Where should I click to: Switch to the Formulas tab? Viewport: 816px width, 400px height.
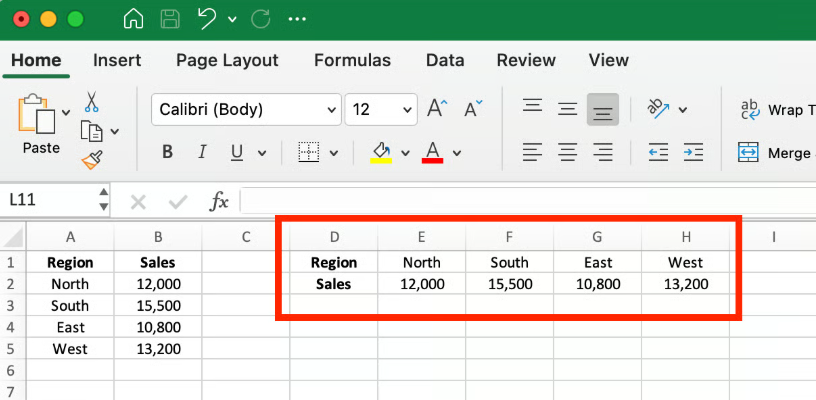point(352,60)
